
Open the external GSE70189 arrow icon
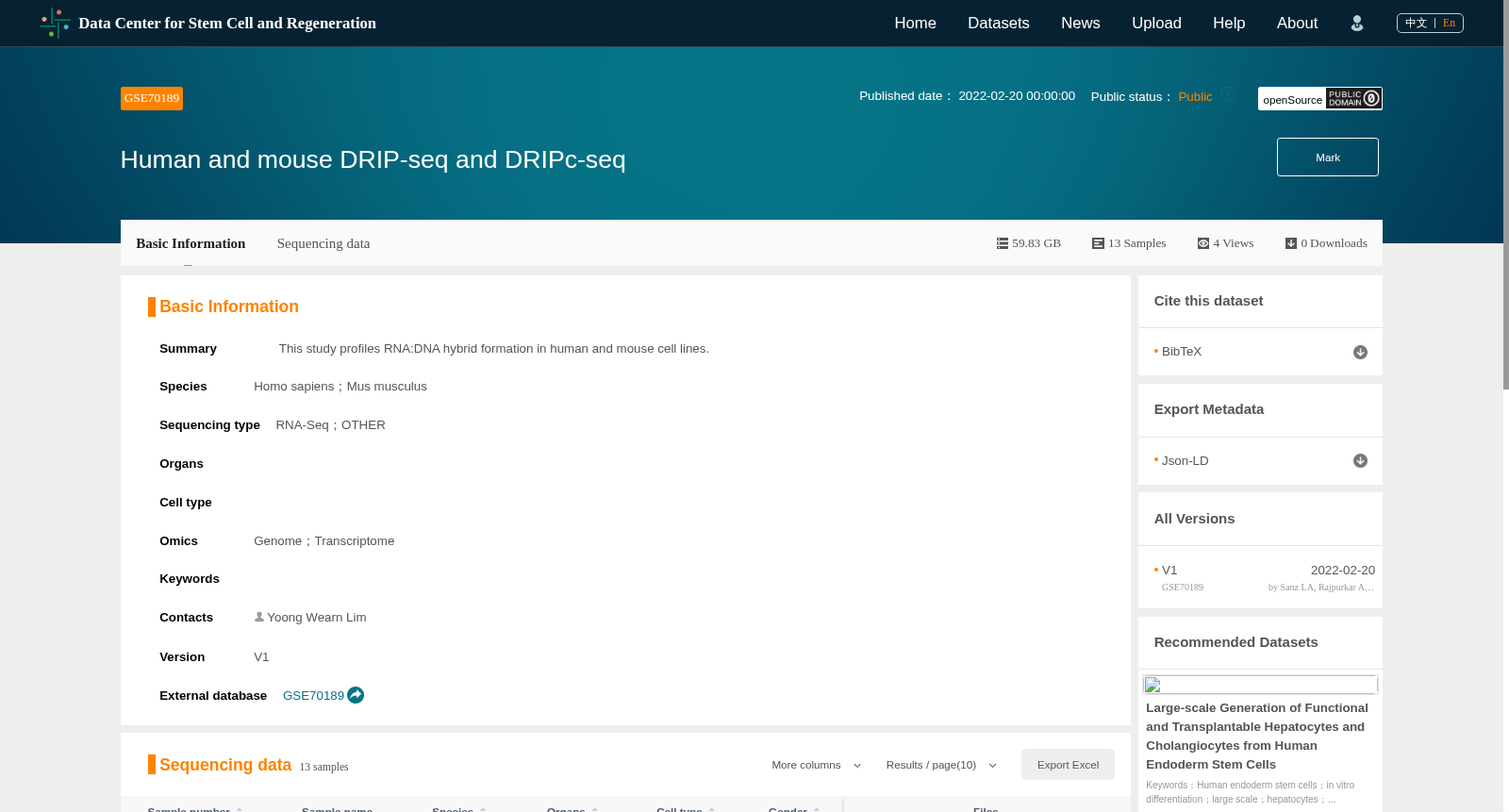[356, 695]
